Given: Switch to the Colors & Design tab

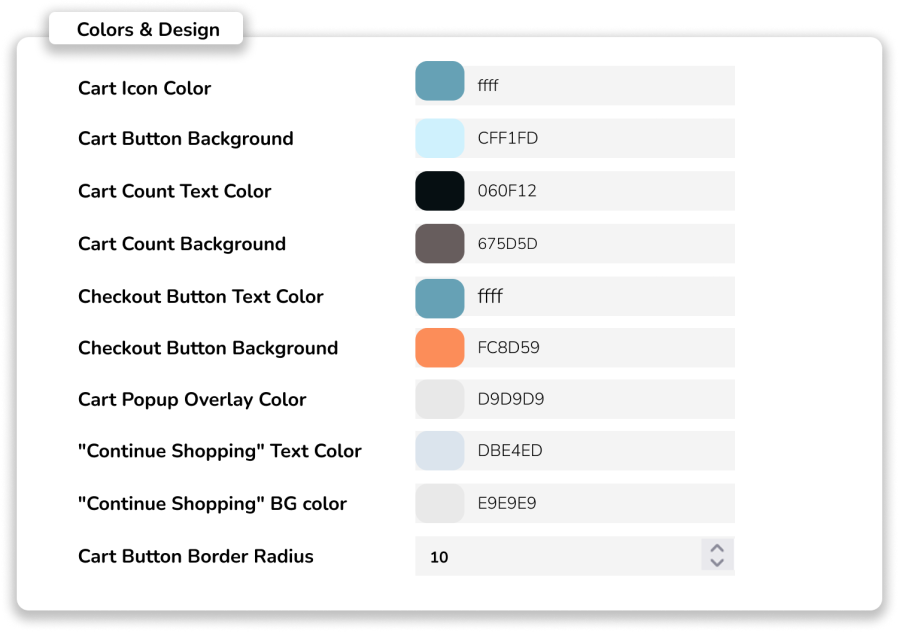Looking at the screenshot, I should (148, 29).
